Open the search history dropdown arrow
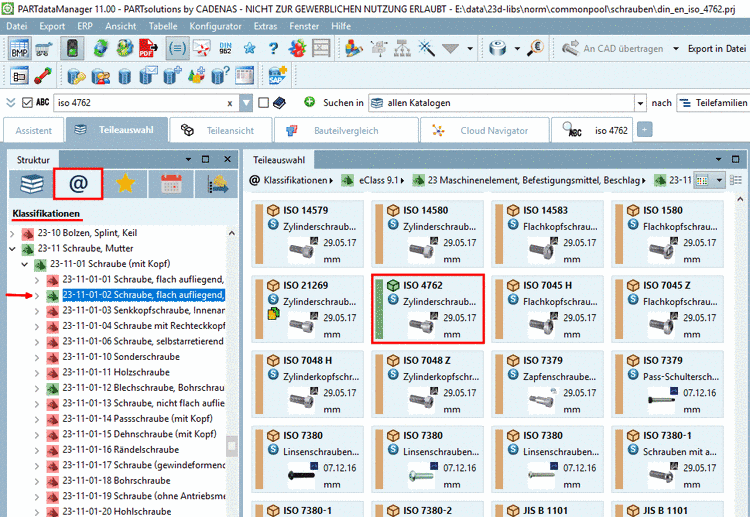 point(246,103)
